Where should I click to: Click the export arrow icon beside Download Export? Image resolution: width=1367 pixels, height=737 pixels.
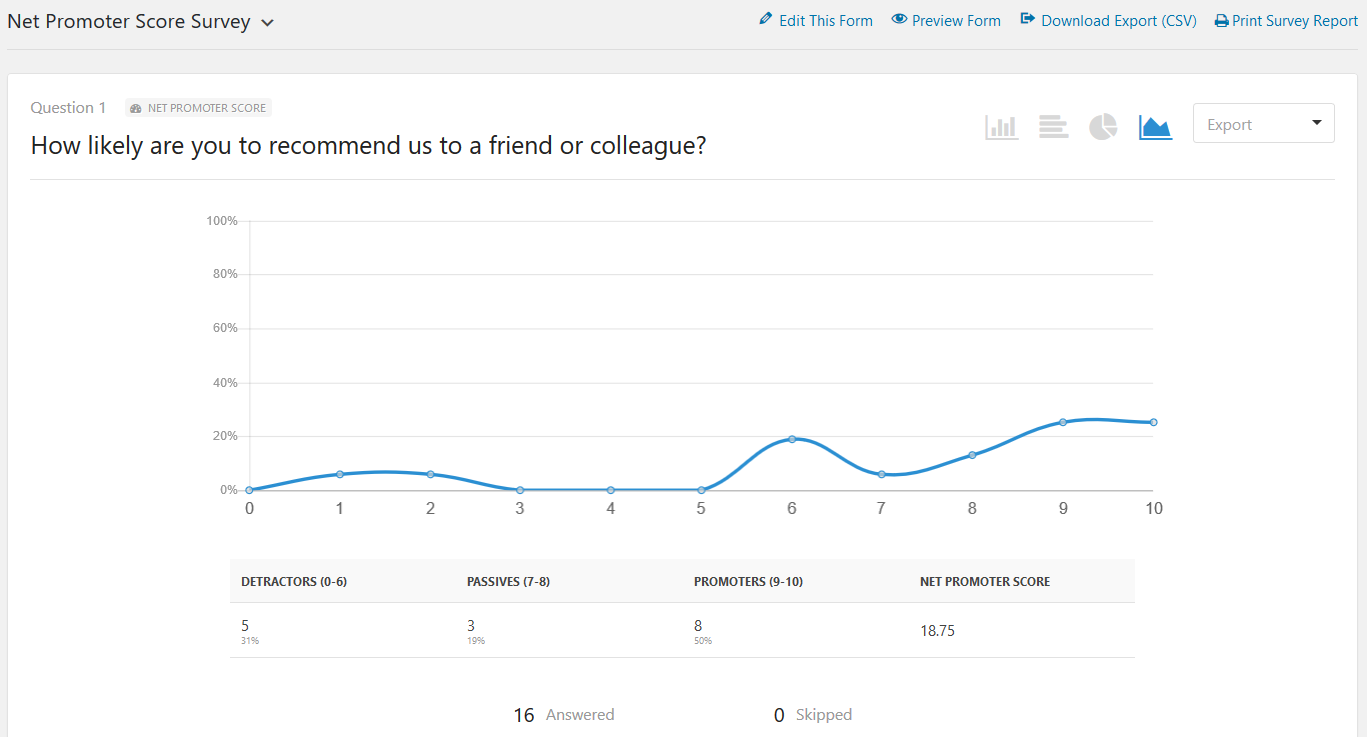point(1027,19)
